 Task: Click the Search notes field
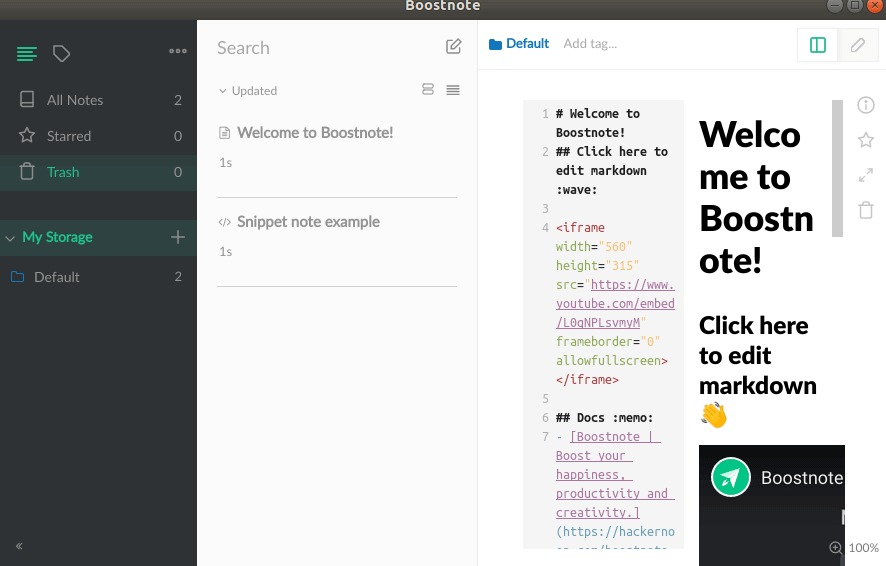325,48
